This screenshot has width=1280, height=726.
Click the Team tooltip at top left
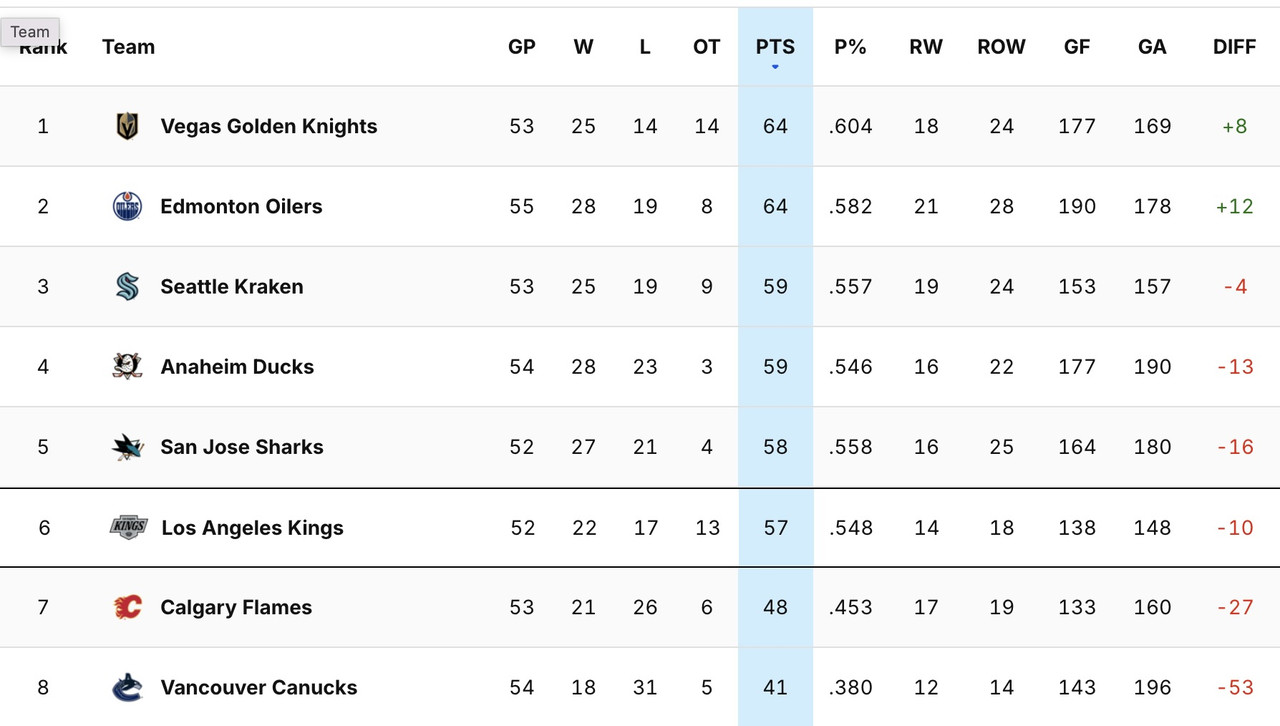tap(30, 31)
